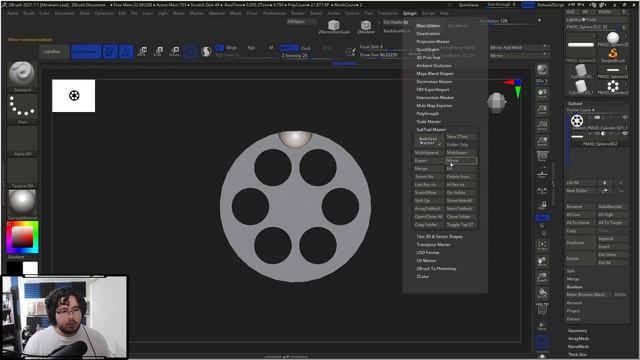This screenshot has width=640, height=360.
Task: Click the Edit mode button
Action: pyautogui.click(x=110, y=52)
